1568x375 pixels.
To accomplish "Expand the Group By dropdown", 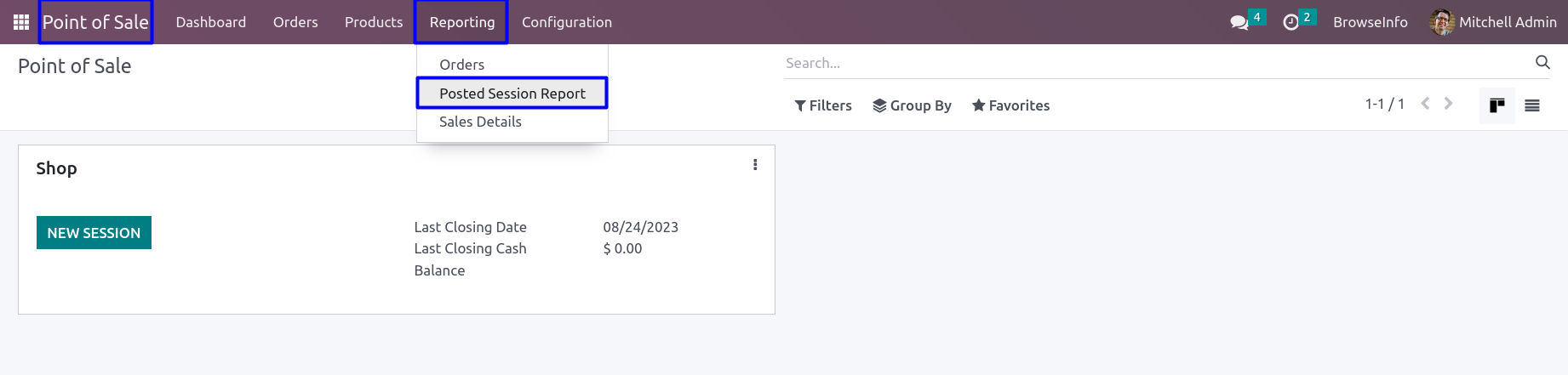I will click(912, 105).
